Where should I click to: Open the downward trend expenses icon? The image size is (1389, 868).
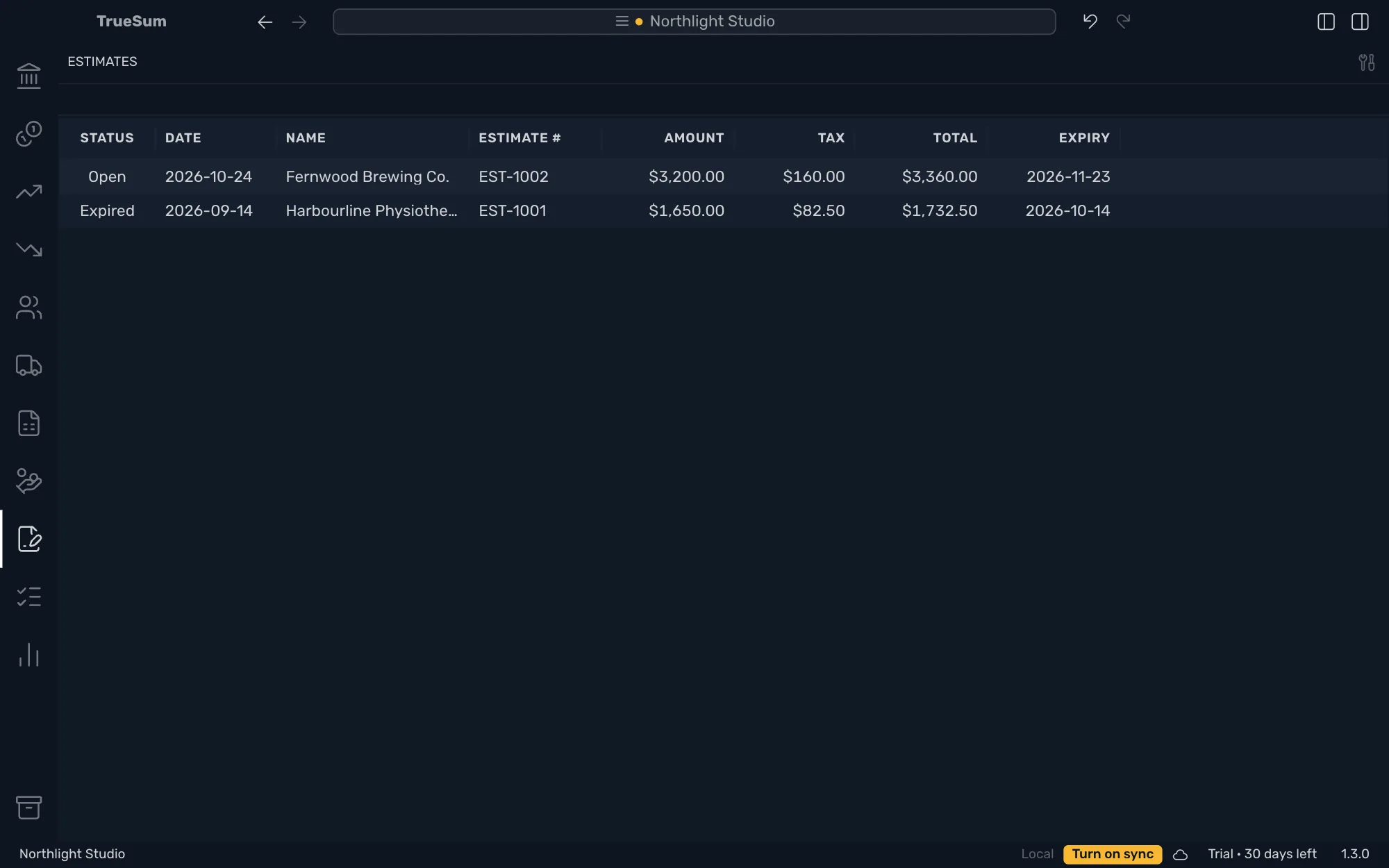coord(28,249)
